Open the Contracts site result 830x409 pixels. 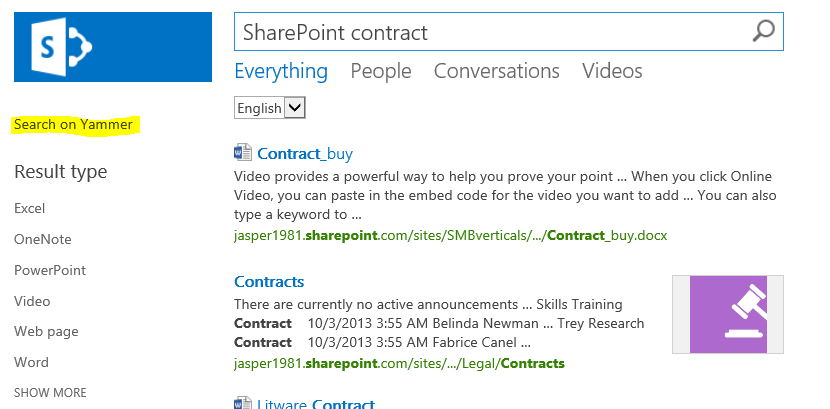pyautogui.click(x=269, y=282)
